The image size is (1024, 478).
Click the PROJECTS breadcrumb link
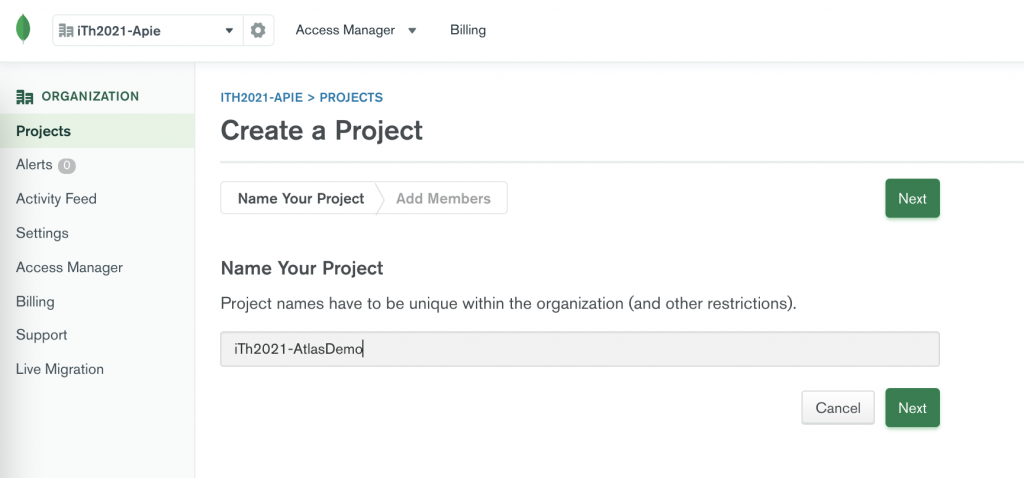click(x=351, y=98)
